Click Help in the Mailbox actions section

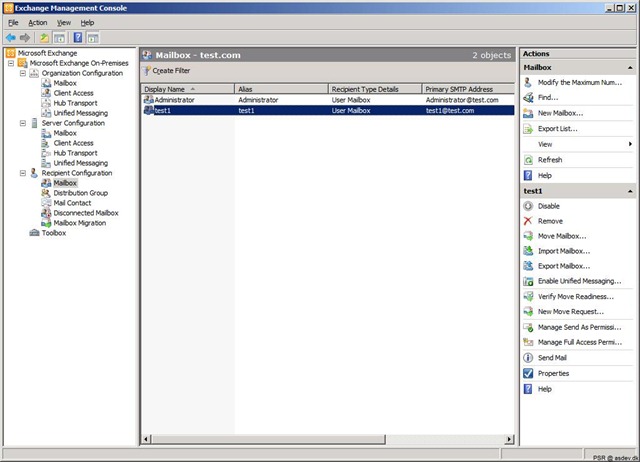(544, 175)
